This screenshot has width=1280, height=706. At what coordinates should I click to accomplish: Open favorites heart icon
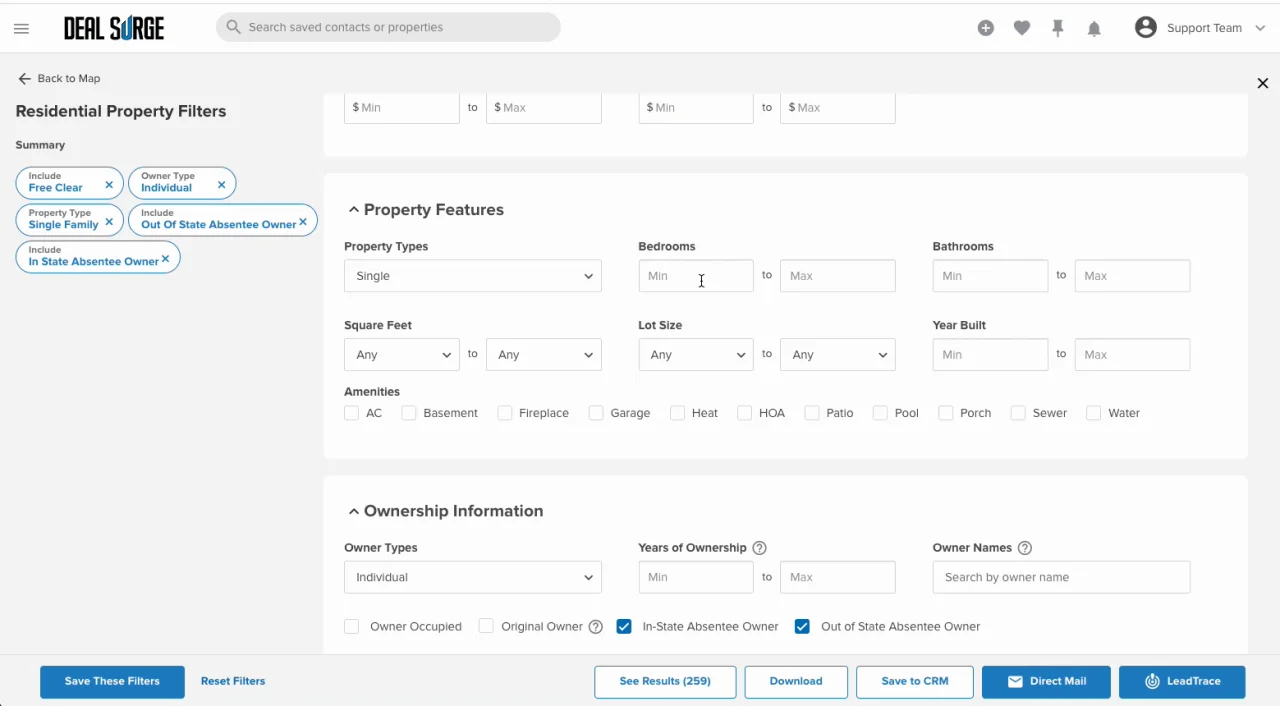point(1022,28)
